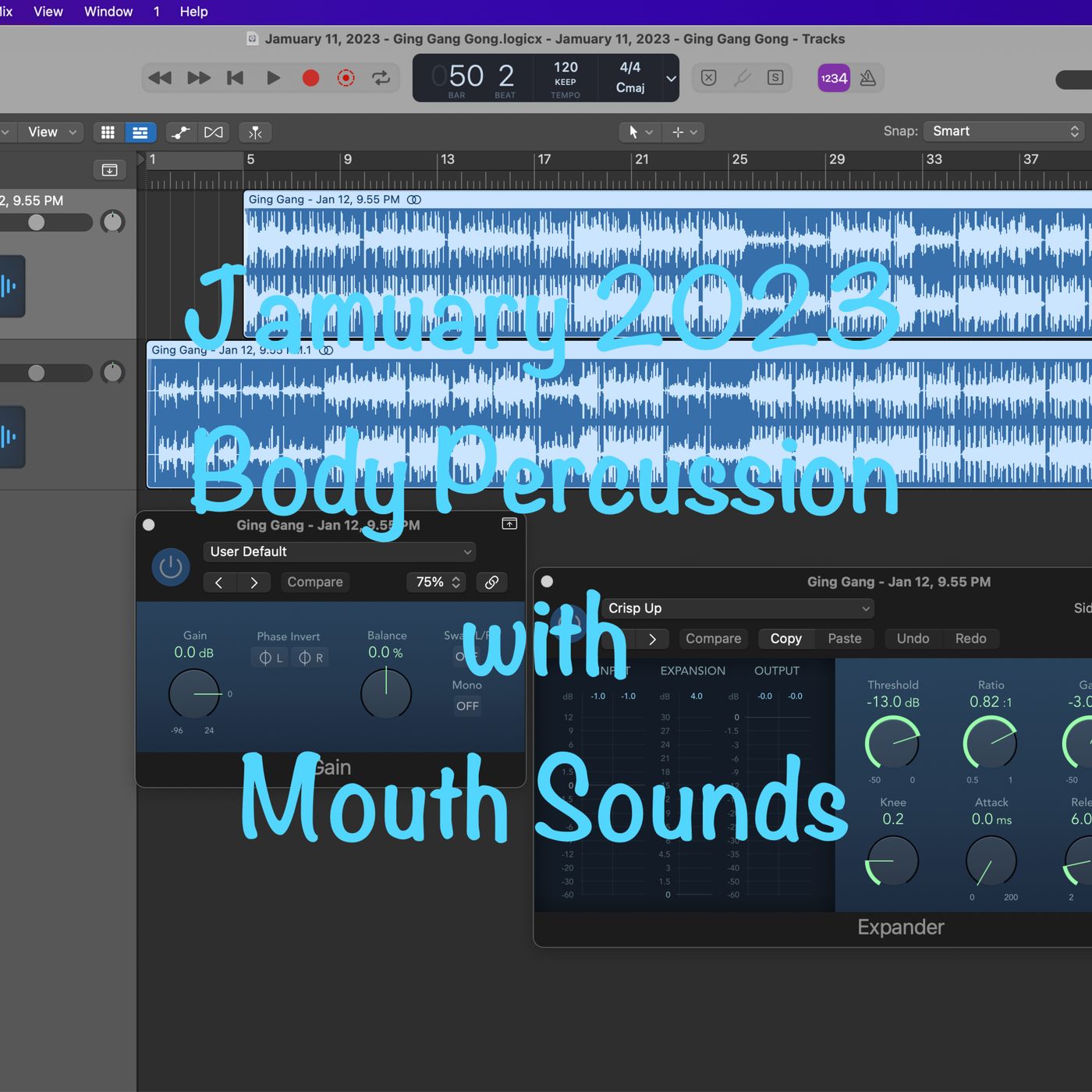Open the View menu in the tracks area
The height and width of the screenshot is (1092, 1092).
coord(43,132)
